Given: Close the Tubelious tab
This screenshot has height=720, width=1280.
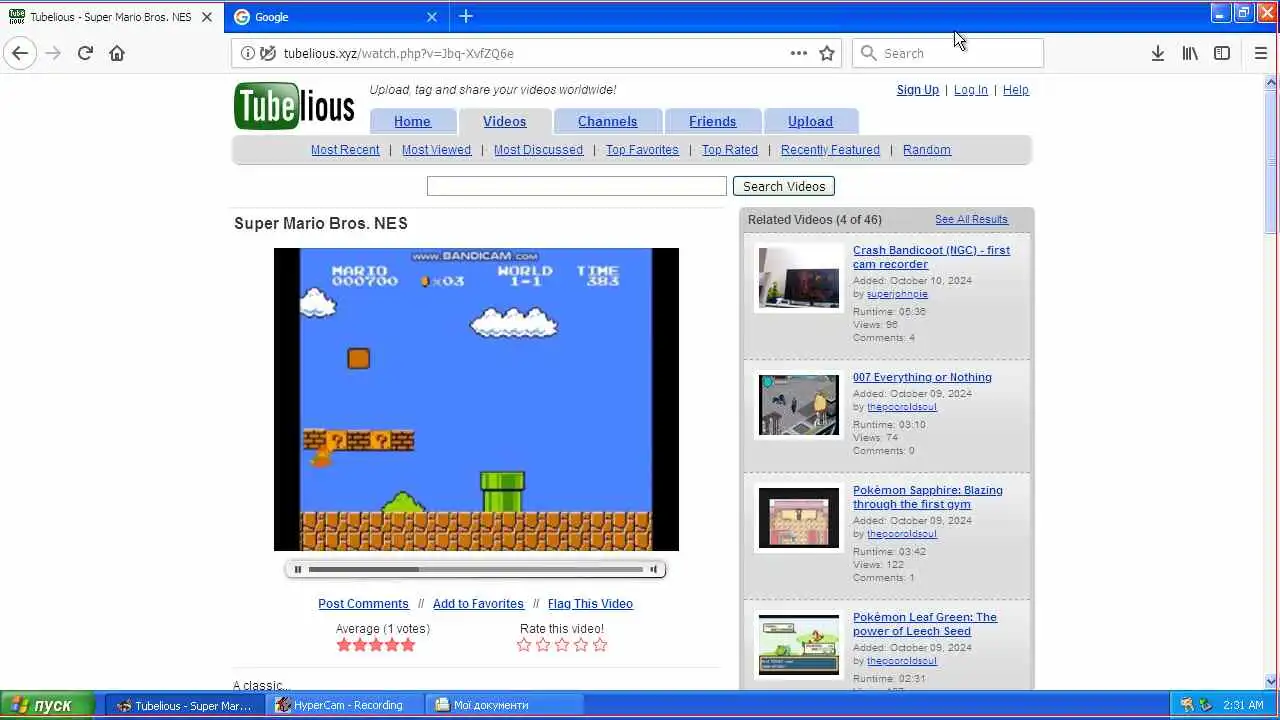Looking at the screenshot, I should pyautogui.click(x=207, y=16).
